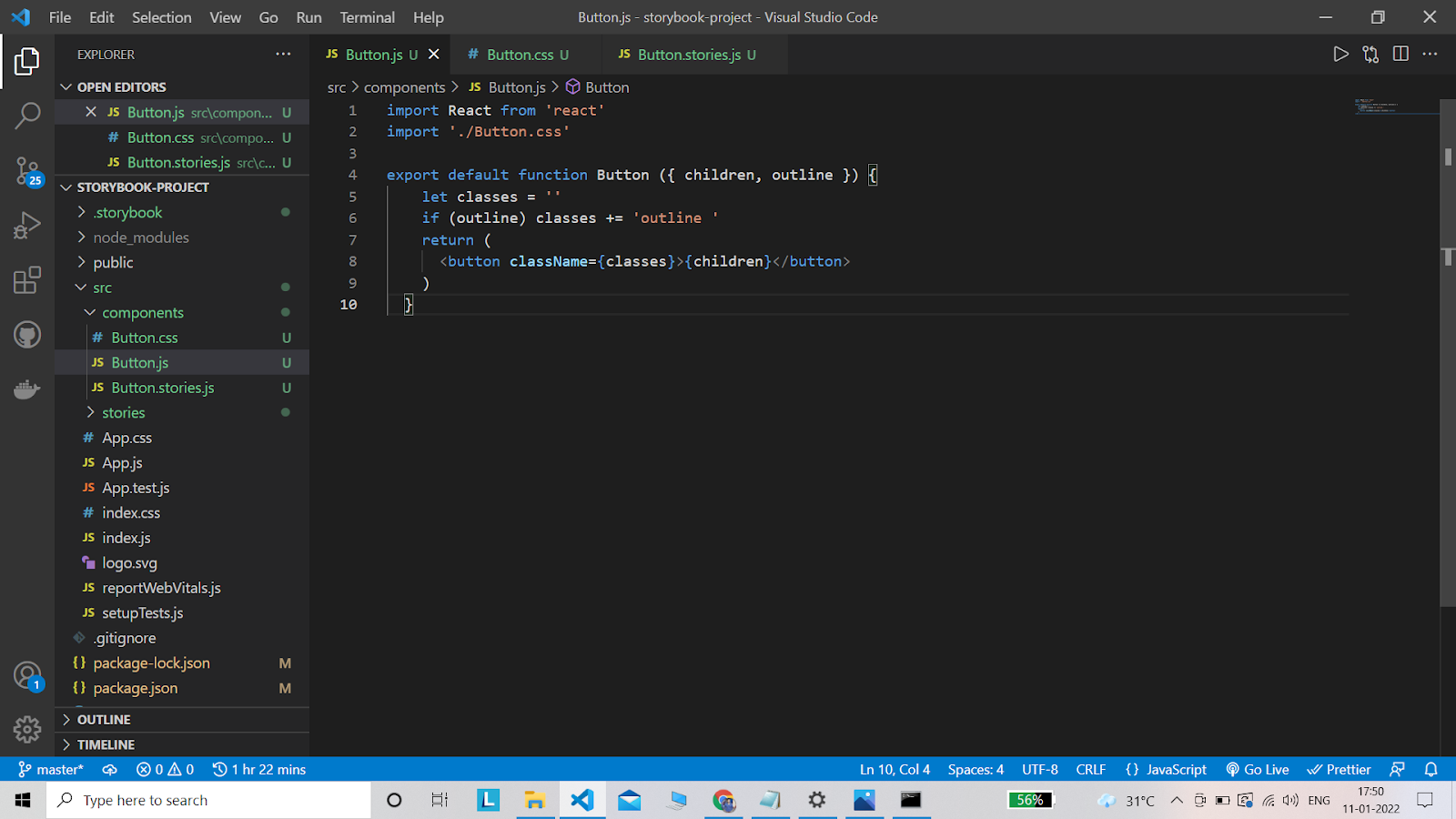Expand the node_modules folder
The width and height of the screenshot is (1456, 819).
(141, 238)
